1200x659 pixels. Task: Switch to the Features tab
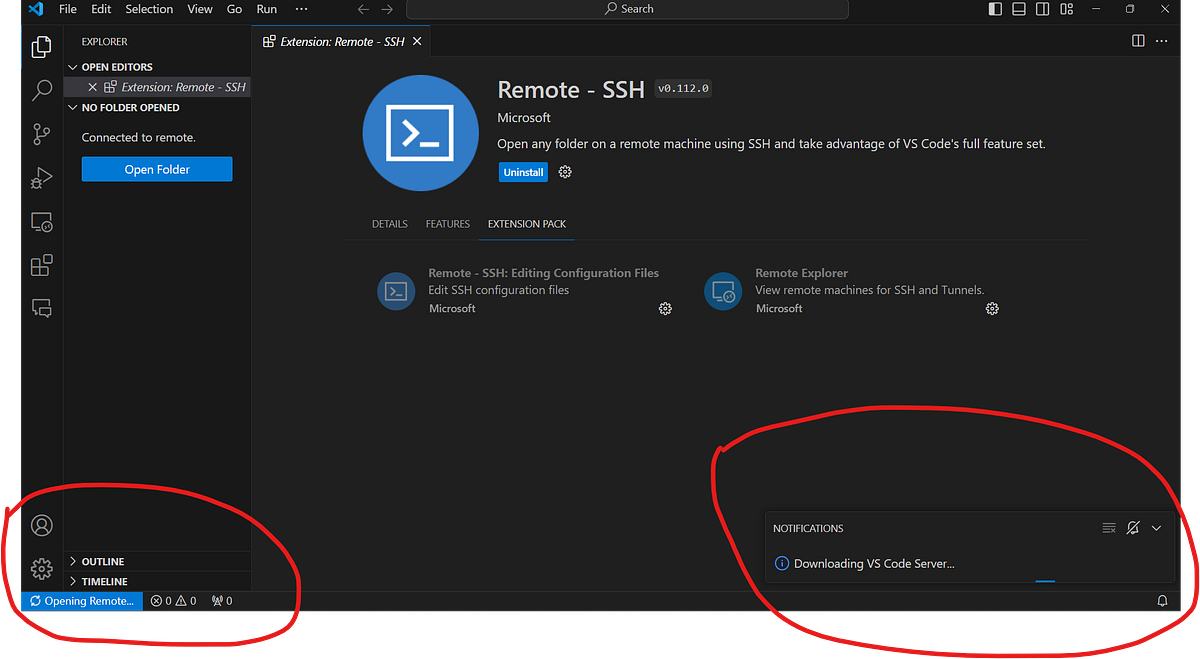click(x=447, y=224)
